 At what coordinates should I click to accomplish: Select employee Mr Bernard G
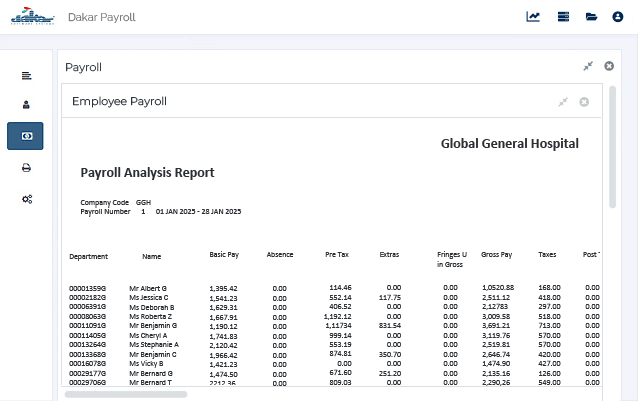[151, 373]
